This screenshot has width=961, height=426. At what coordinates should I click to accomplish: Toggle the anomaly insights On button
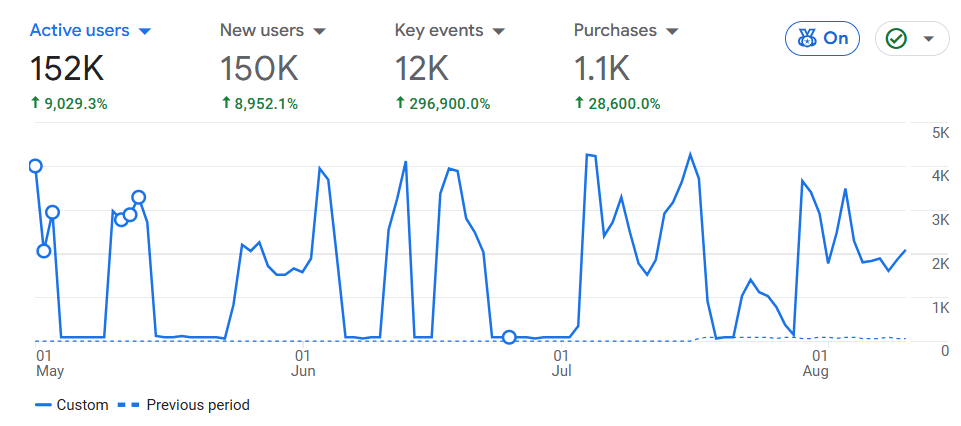(x=822, y=39)
